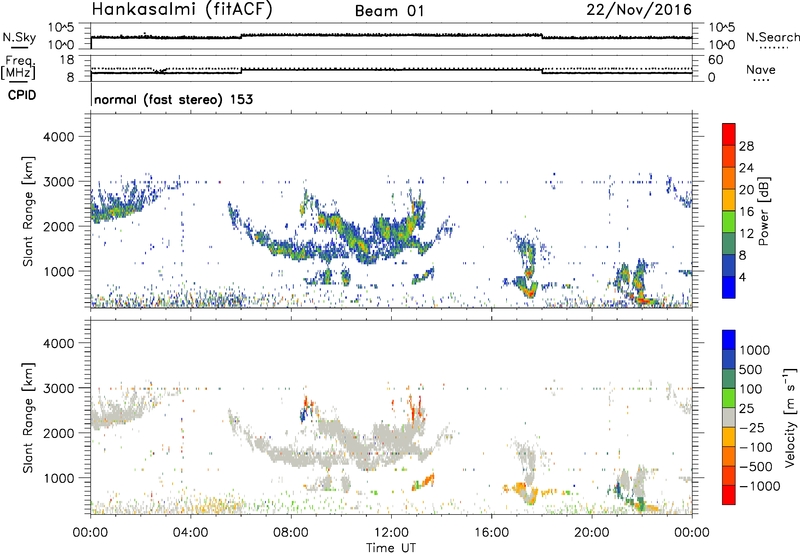Click the '4' label on the power colorbar
The width and height of the screenshot is (800, 554).
coord(742,278)
